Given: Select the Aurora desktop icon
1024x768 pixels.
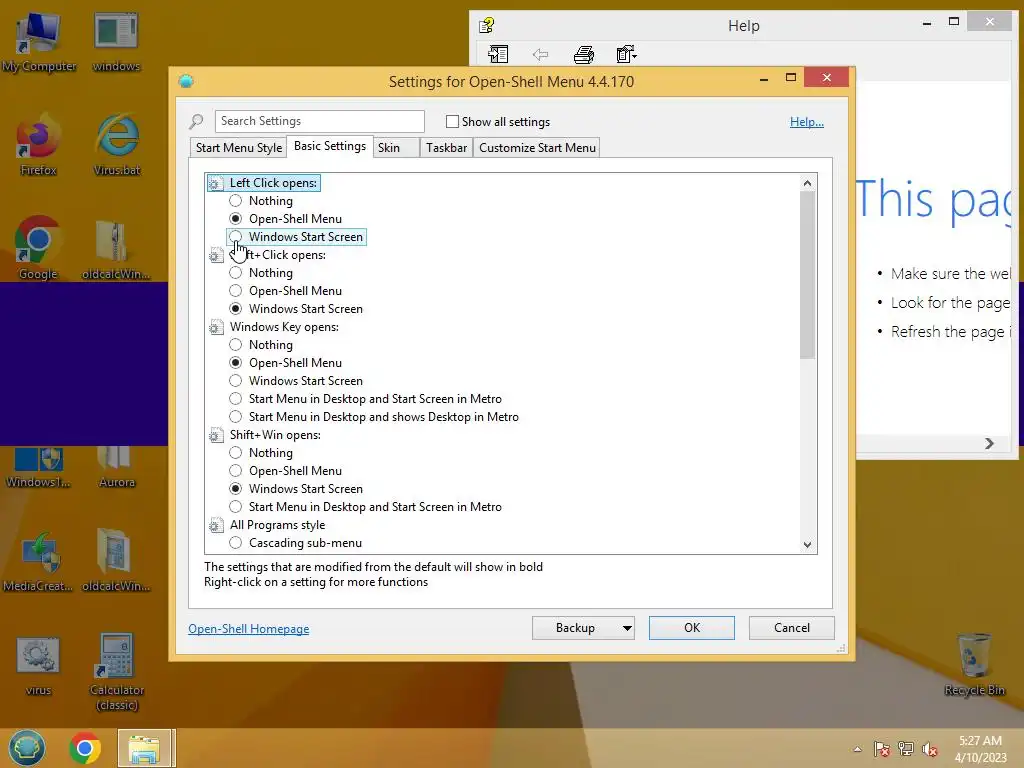Looking at the screenshot, I should [x=116, y=467].
